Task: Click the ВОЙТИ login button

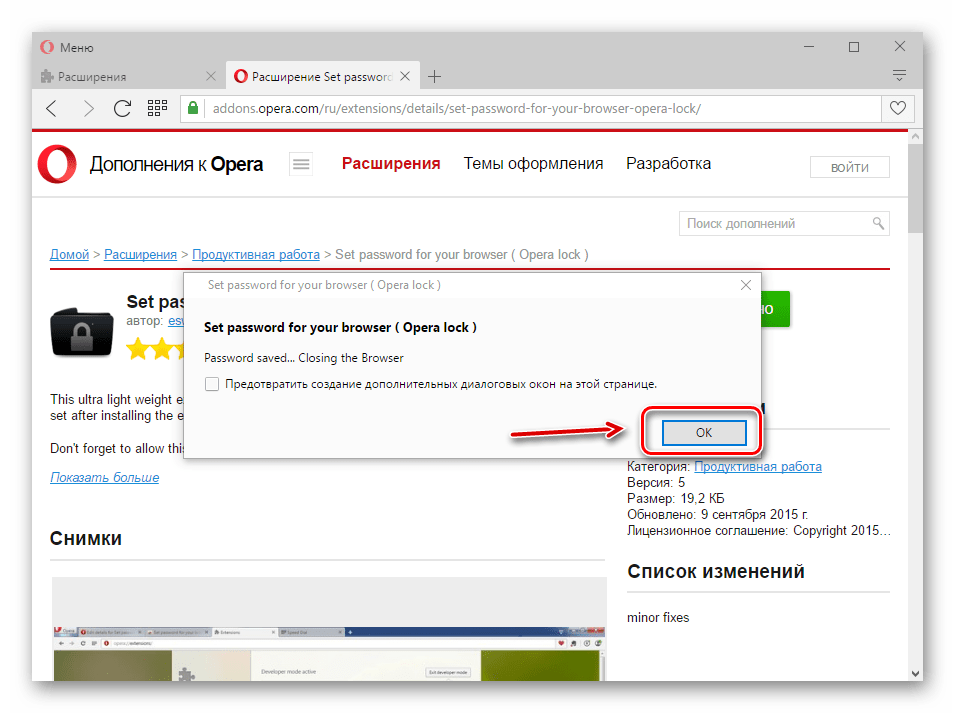Action: point(850,167)
